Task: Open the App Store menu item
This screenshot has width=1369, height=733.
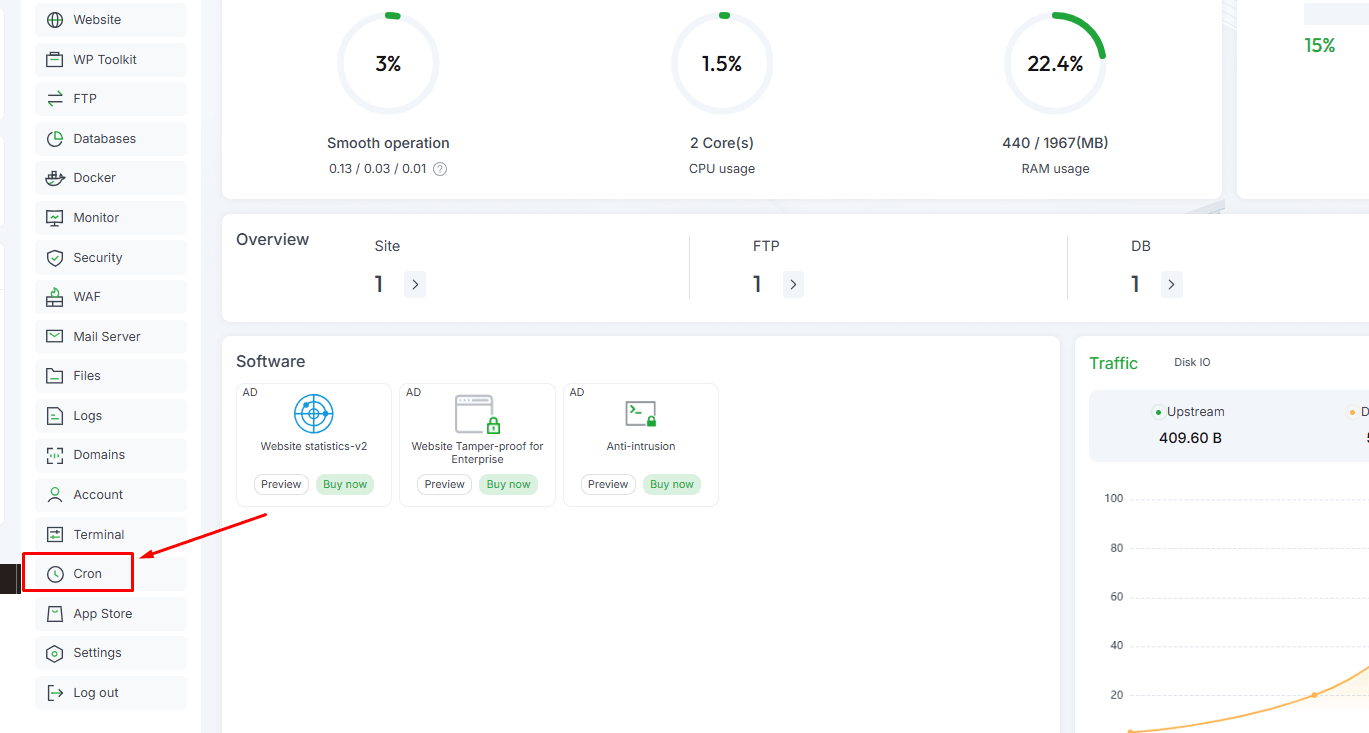Action: pos(102,614)
